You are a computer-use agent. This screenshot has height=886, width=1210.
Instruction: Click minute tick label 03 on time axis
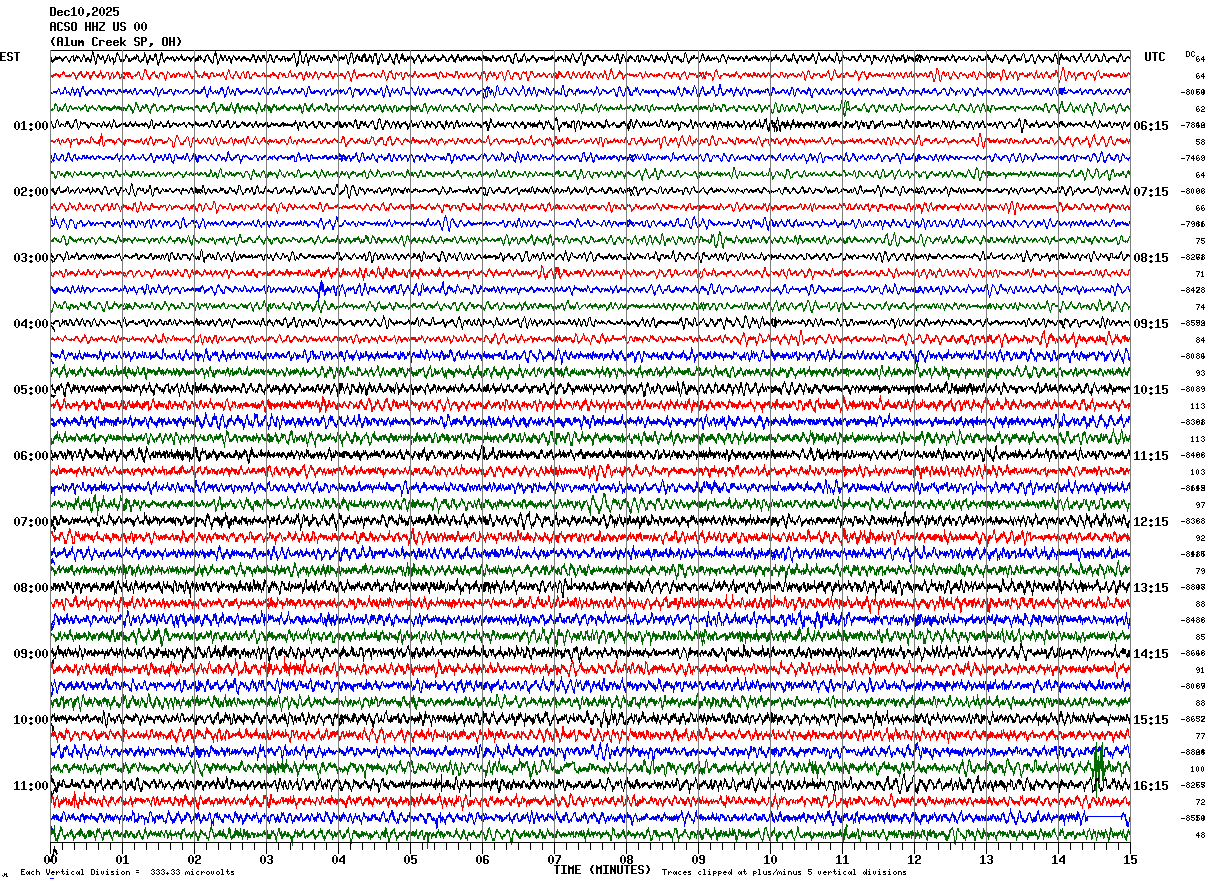coord(267,859)
